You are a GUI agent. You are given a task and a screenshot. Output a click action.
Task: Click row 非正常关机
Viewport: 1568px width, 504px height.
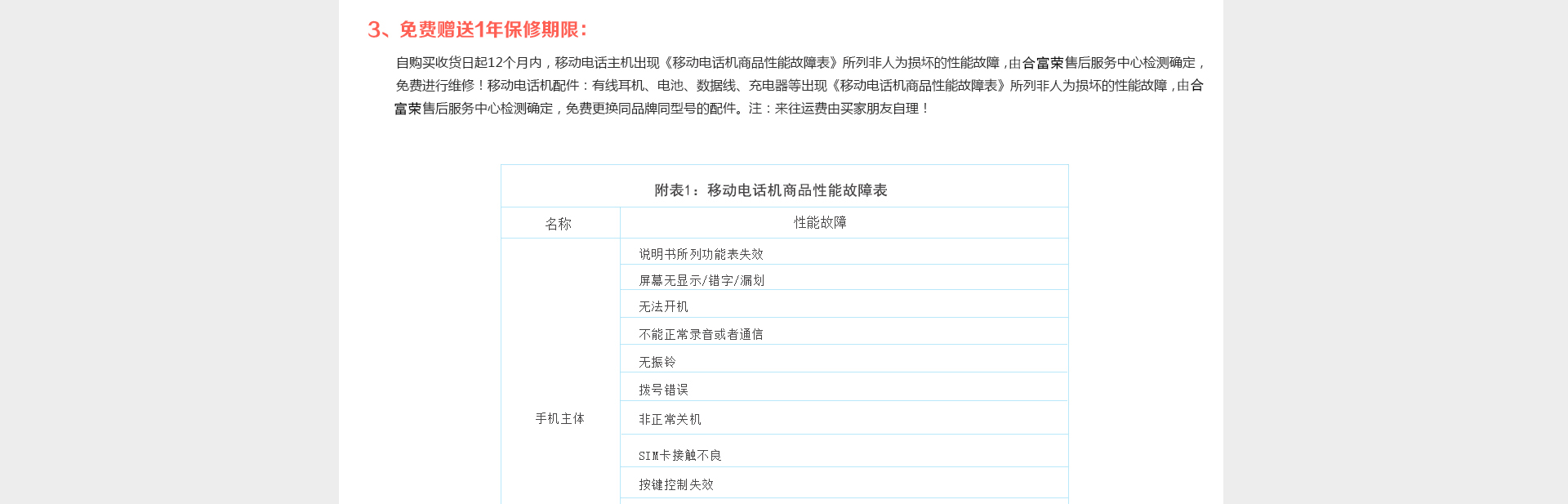(x=844, y=418)
